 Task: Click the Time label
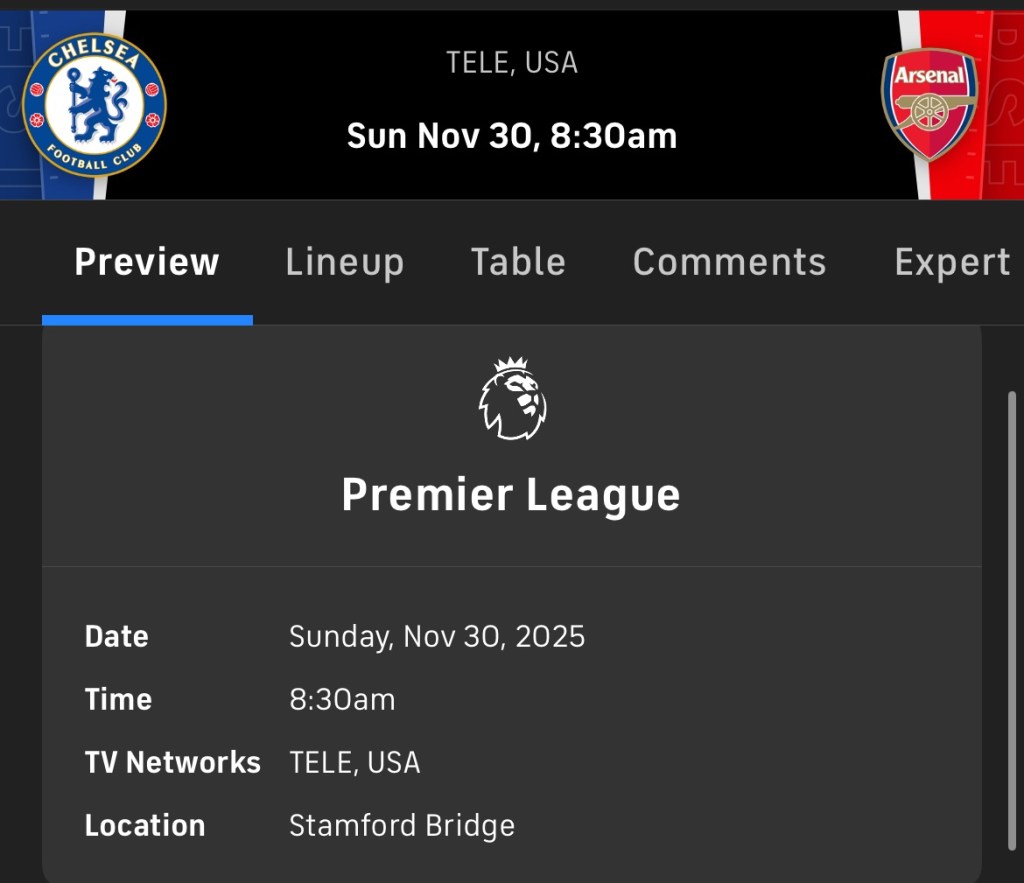[x=118, y=700]
